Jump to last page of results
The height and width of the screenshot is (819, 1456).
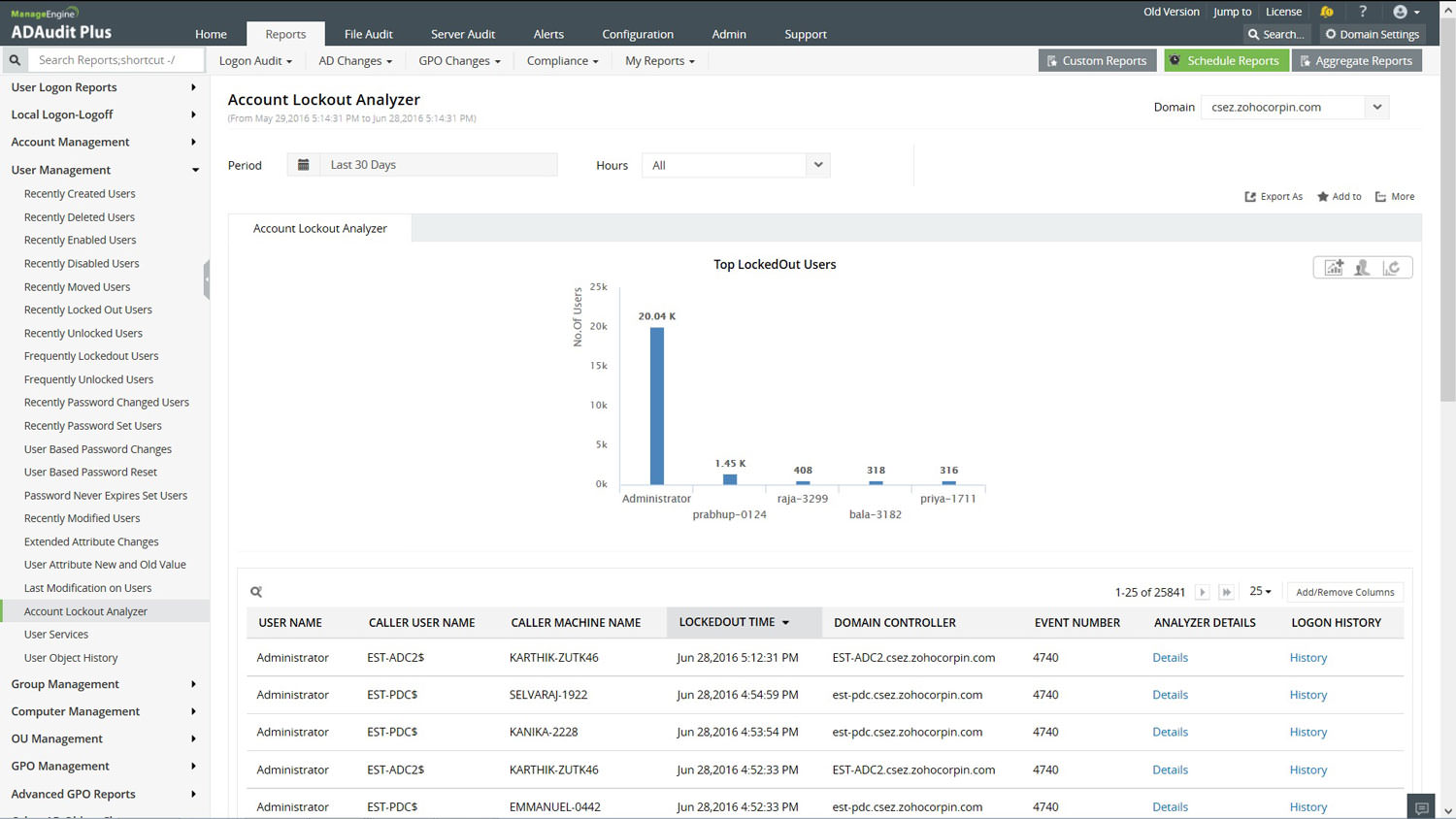click(x=1226, y=592)
